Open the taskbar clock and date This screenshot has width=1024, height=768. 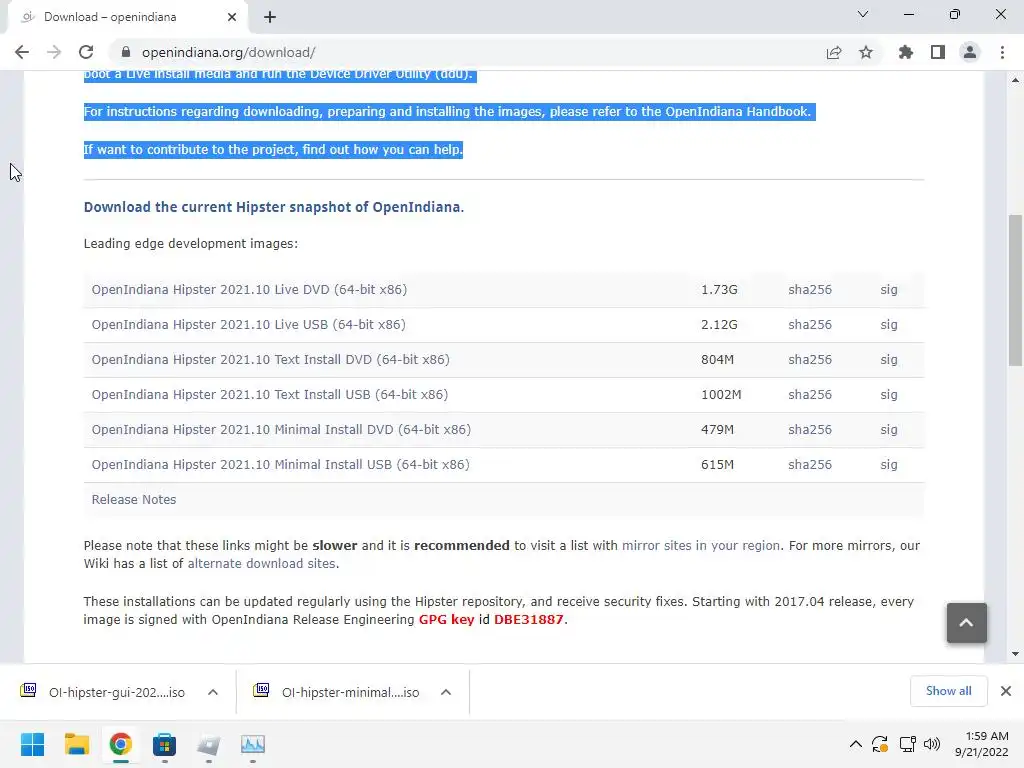(x=982, y=744)
